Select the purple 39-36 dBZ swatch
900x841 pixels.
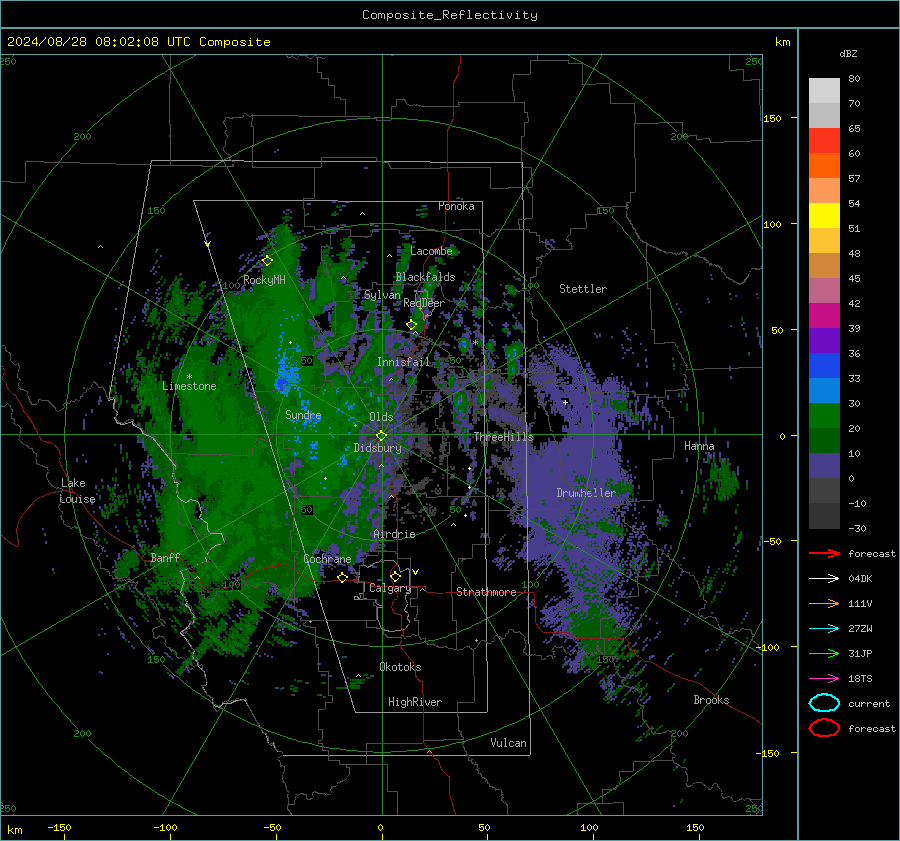click(824, 340)
